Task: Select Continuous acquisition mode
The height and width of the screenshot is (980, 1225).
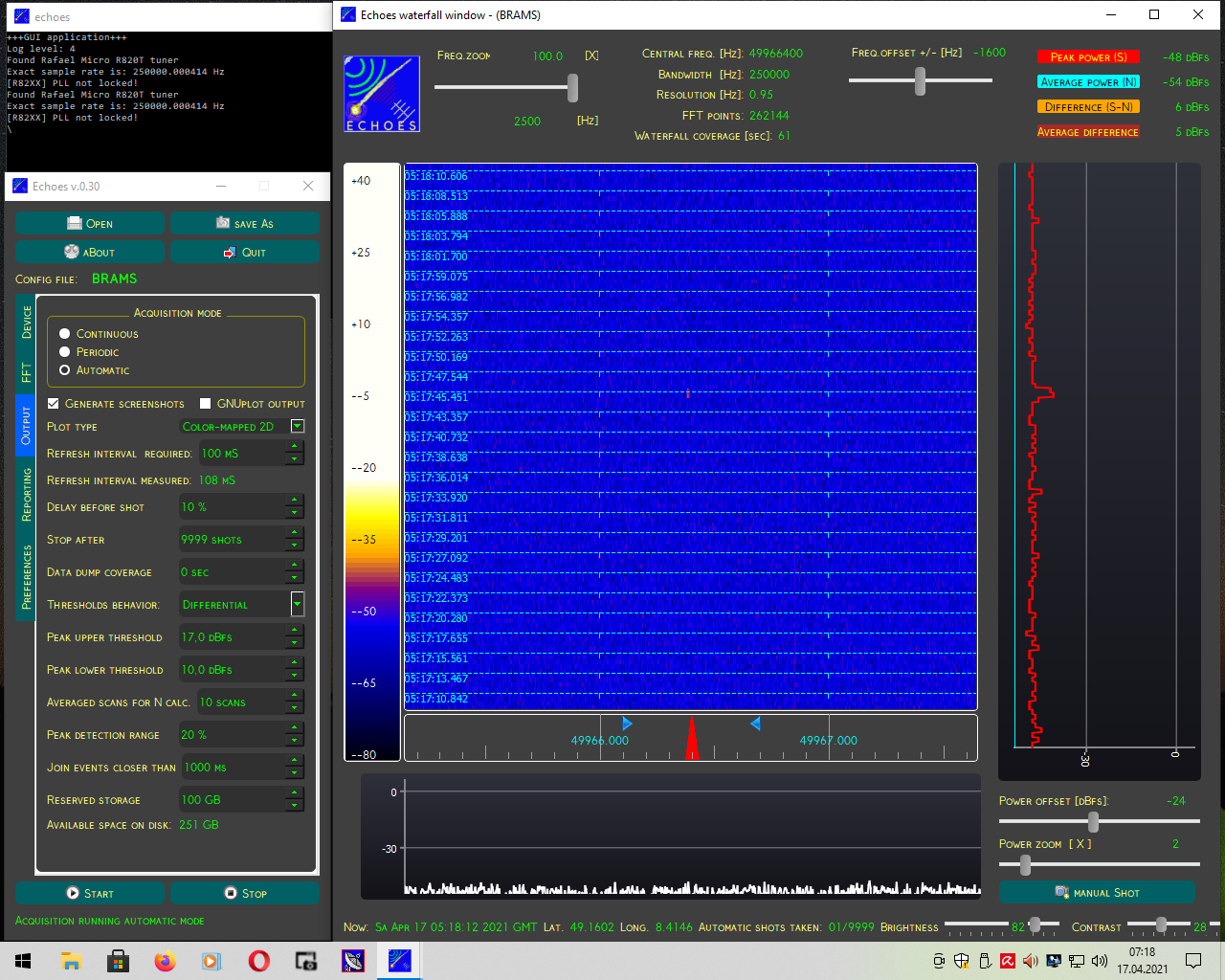Action: click(65, 334)
